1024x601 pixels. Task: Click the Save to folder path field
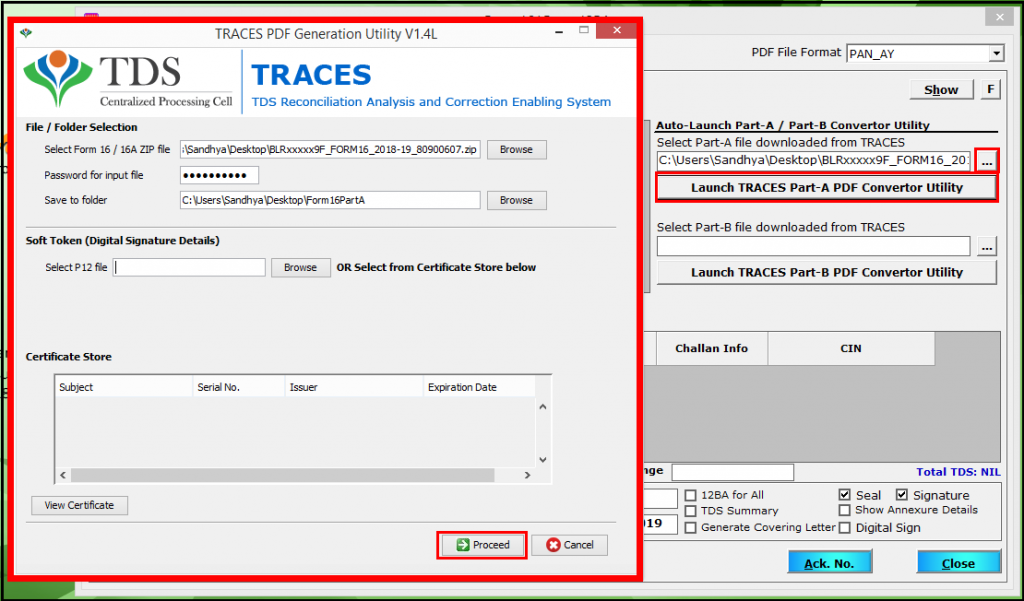(330, 201)
